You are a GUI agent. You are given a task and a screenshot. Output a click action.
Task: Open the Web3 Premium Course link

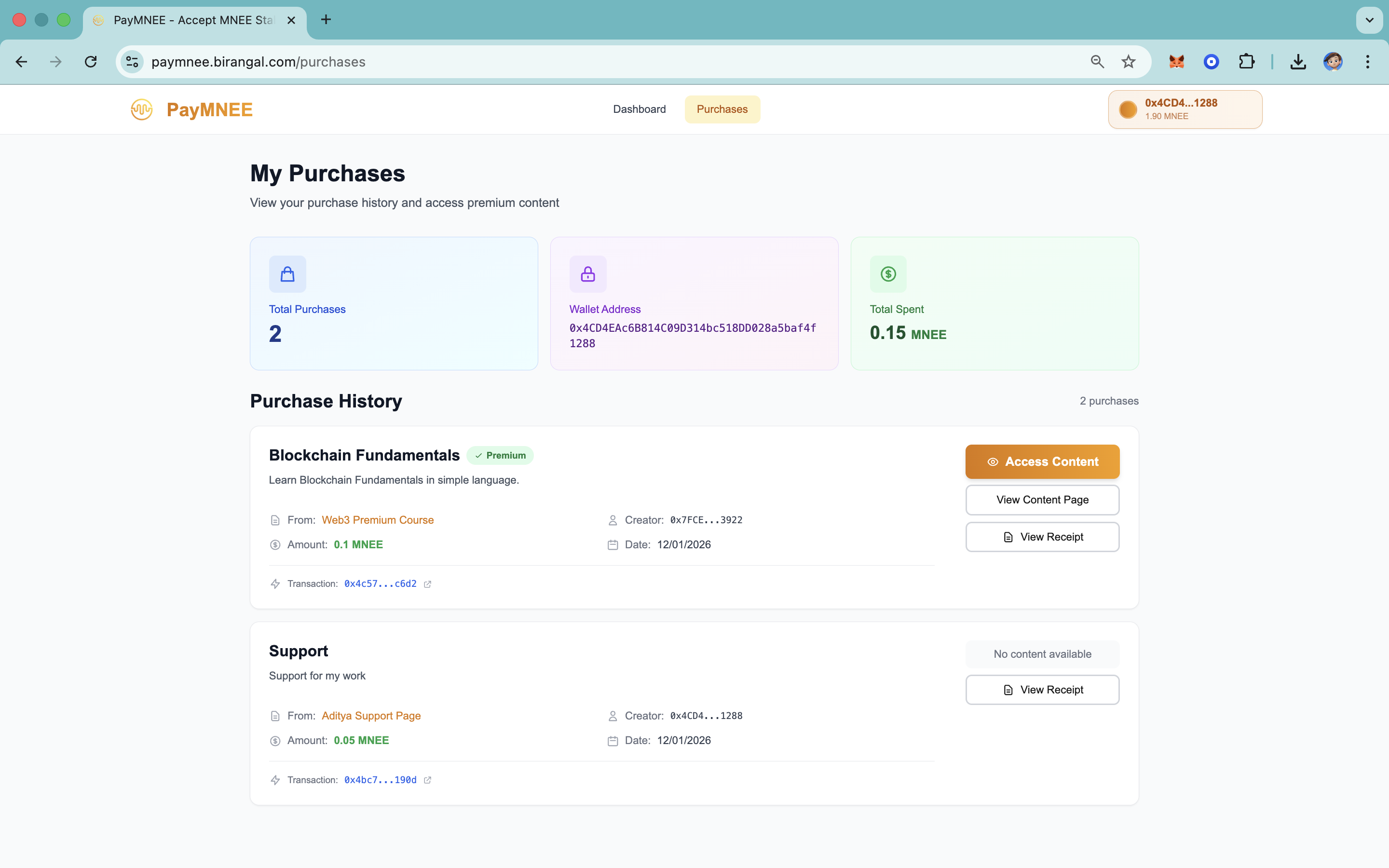point(377,519)
